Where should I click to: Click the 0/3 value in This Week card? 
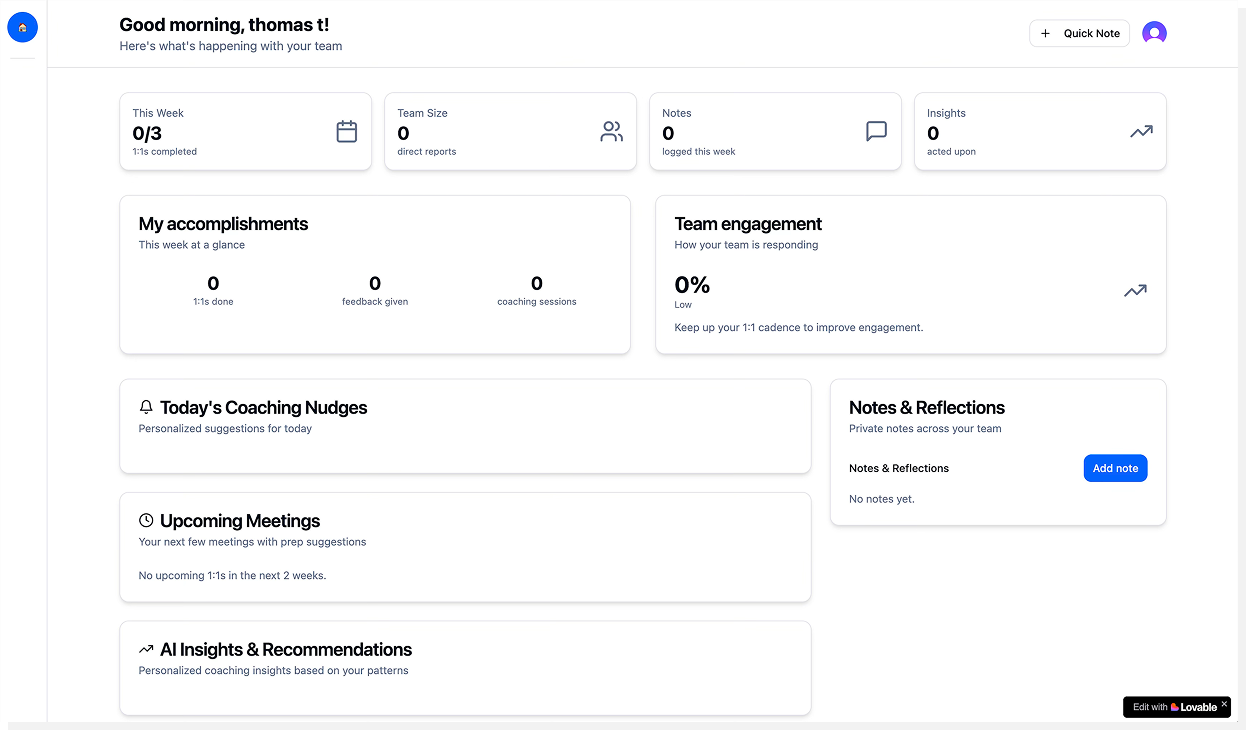pos(147,133)
